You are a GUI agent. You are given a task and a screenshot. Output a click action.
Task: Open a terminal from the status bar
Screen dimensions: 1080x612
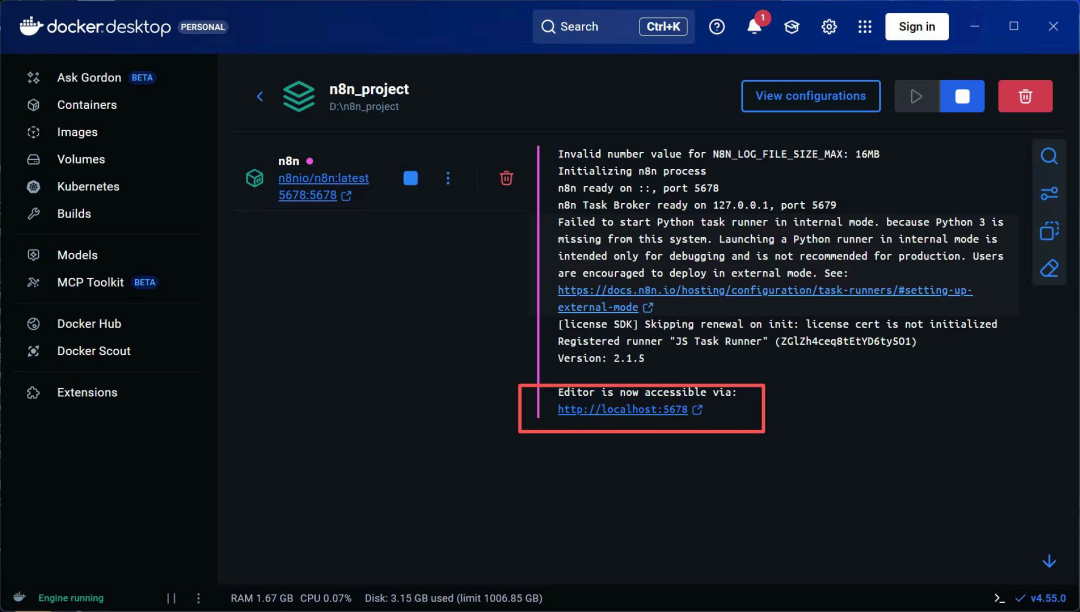pyautogui.click(x=1001, y=598)
